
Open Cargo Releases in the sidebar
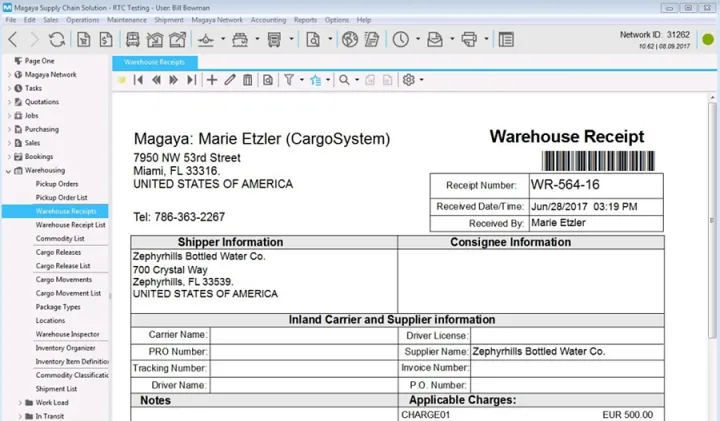(58, 252)
